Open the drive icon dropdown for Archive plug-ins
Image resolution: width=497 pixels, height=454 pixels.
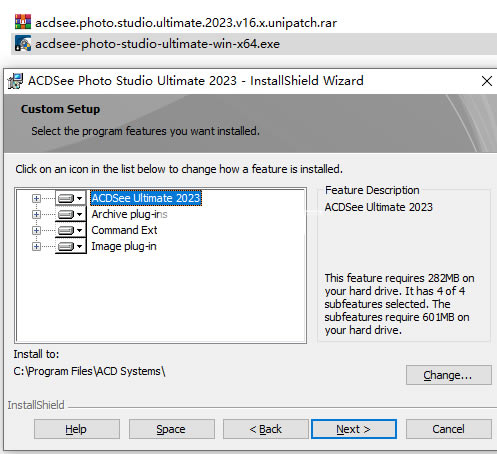[70, 214]
